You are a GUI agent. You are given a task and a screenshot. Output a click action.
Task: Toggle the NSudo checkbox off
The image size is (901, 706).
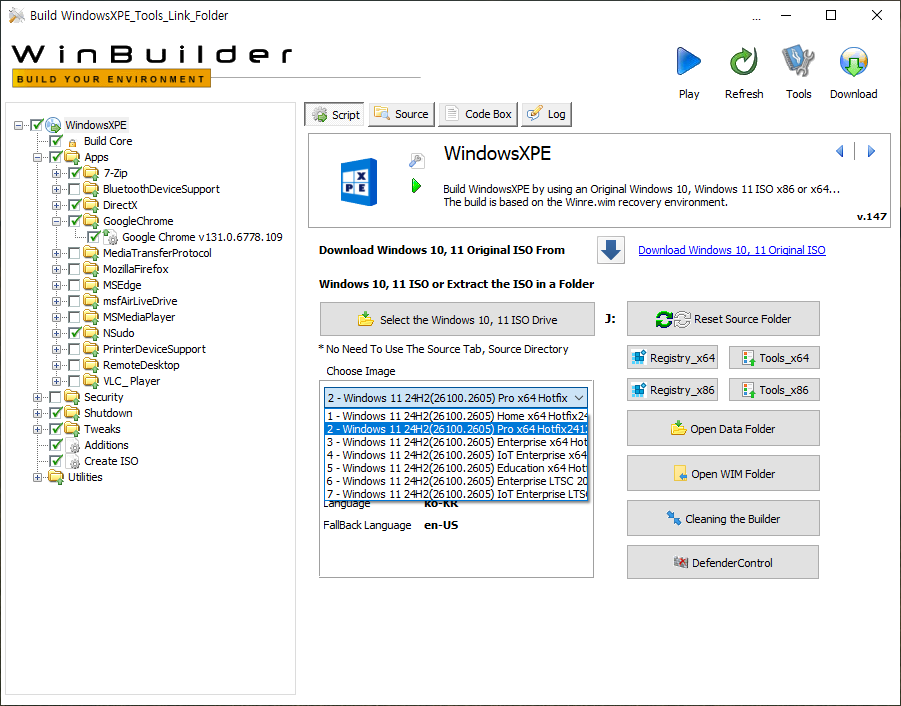click(74, 333)
